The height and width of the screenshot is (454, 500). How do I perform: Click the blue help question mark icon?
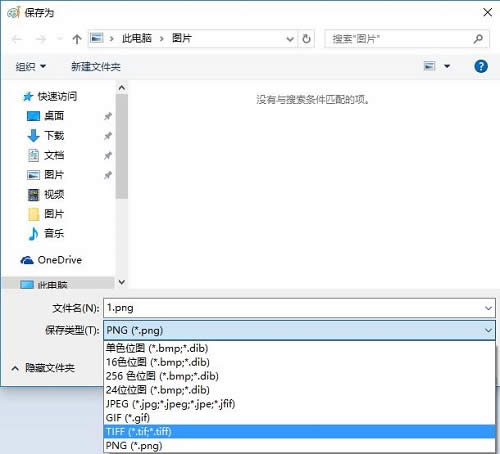481,66
